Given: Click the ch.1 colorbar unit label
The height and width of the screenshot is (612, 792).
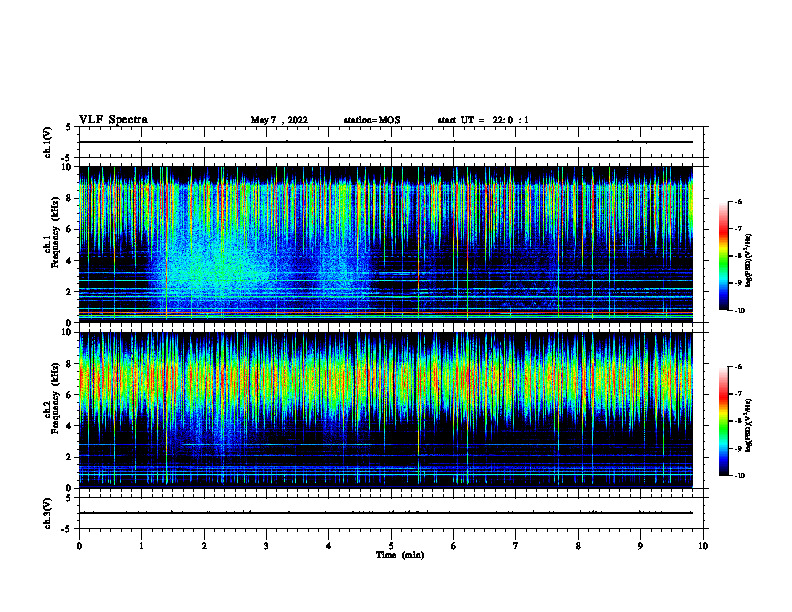Looking at the screenshot, I should (749, 261).
